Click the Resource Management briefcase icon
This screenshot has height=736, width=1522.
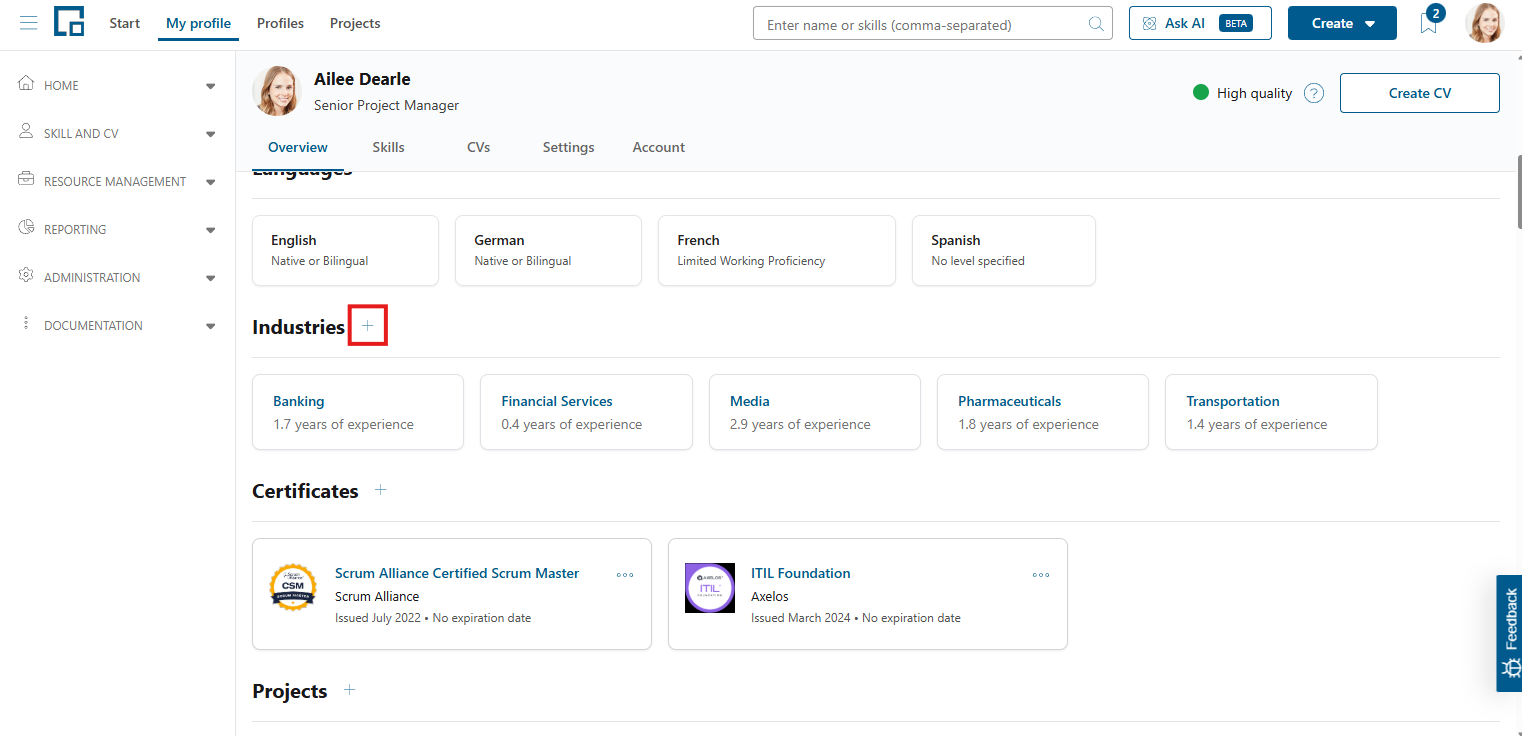[x=26, y=180]
